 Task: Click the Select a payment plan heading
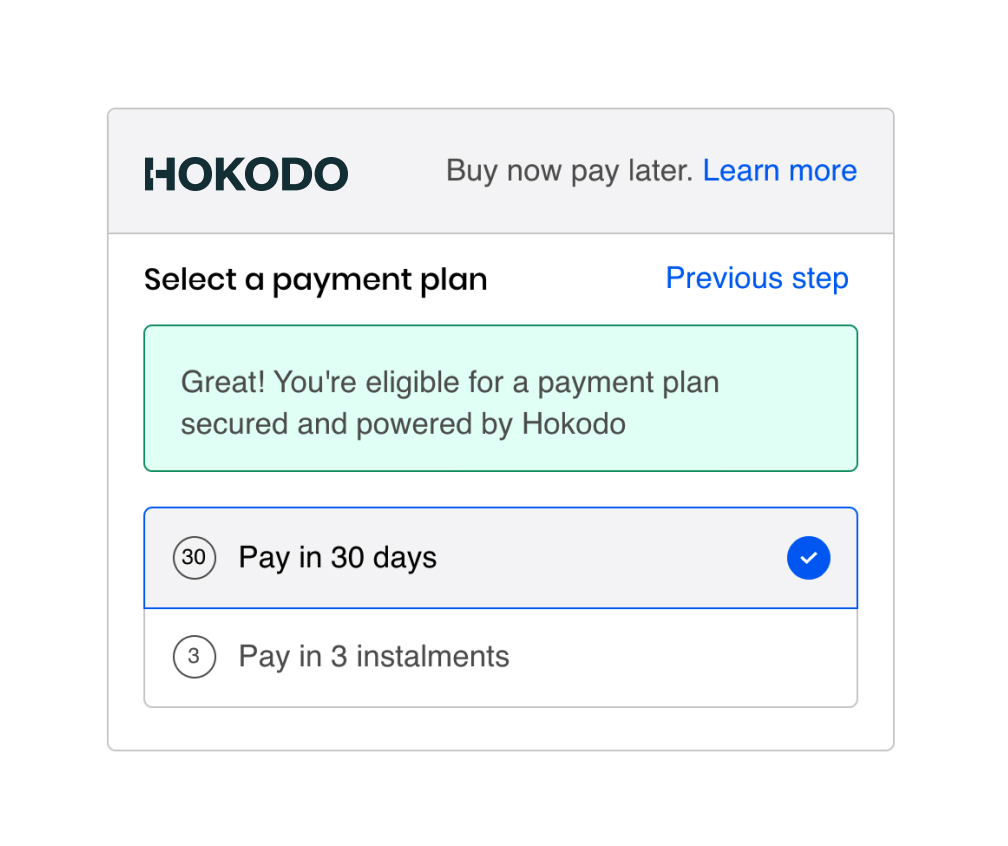click(315, 279)
